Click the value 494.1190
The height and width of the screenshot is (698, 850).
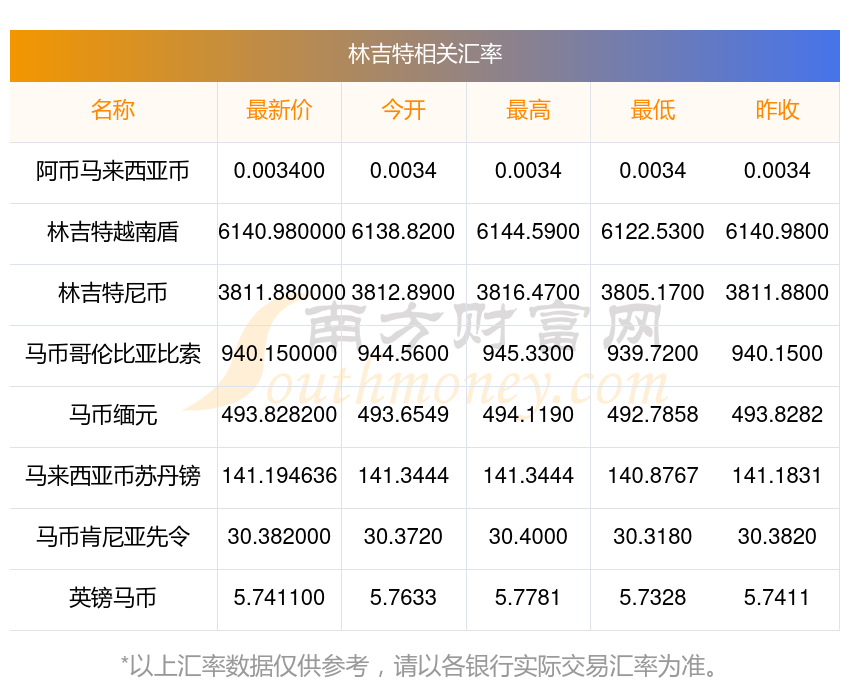[528, 415]
